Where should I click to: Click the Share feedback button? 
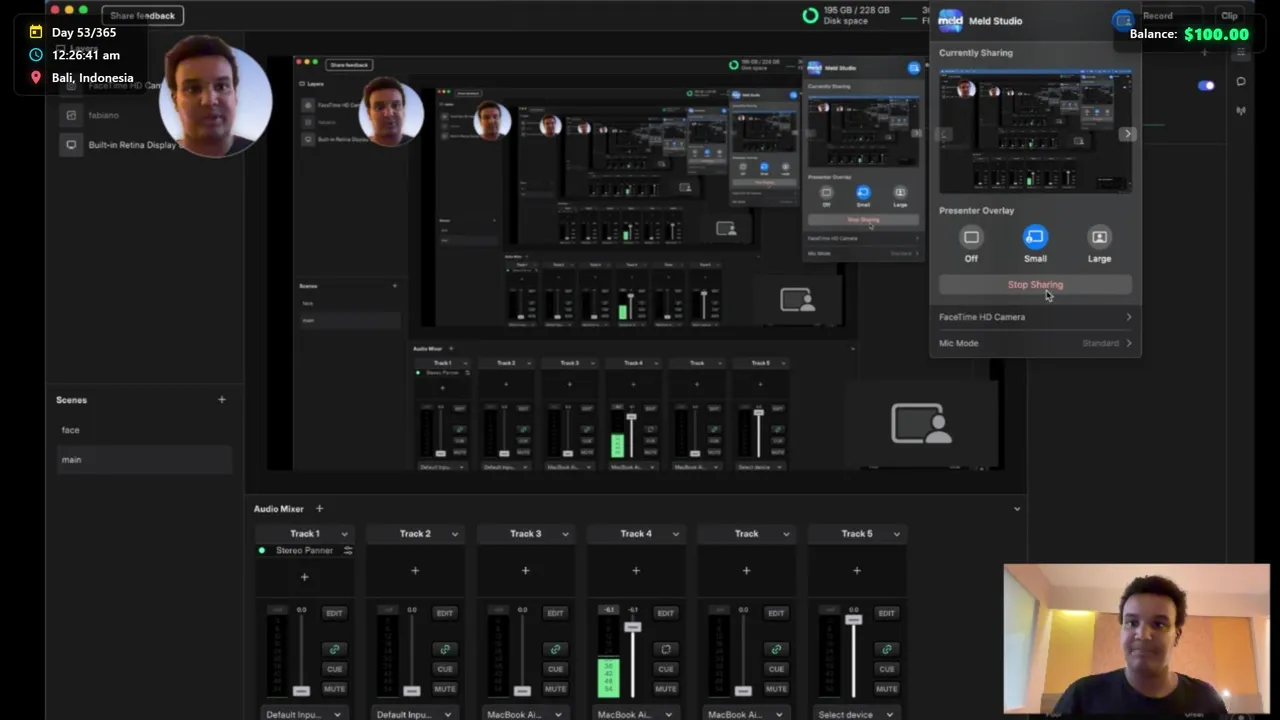point(142,15)
